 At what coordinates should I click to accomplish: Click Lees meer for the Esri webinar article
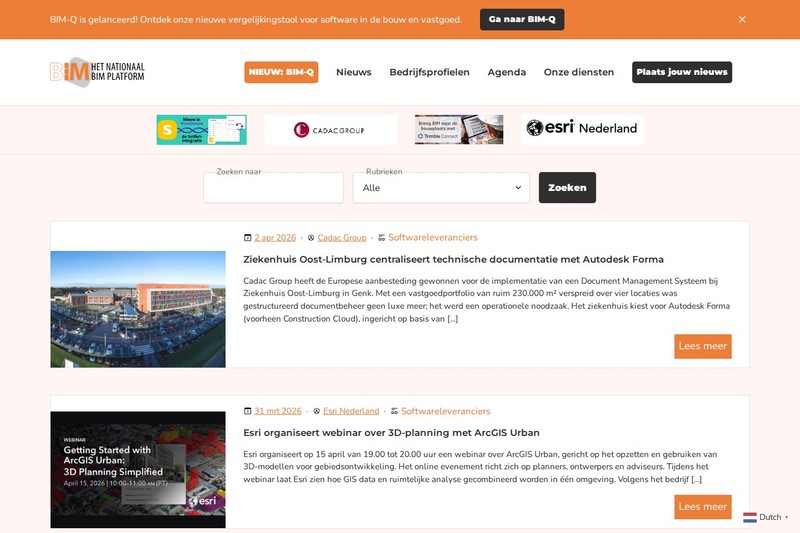pos(703,507)
